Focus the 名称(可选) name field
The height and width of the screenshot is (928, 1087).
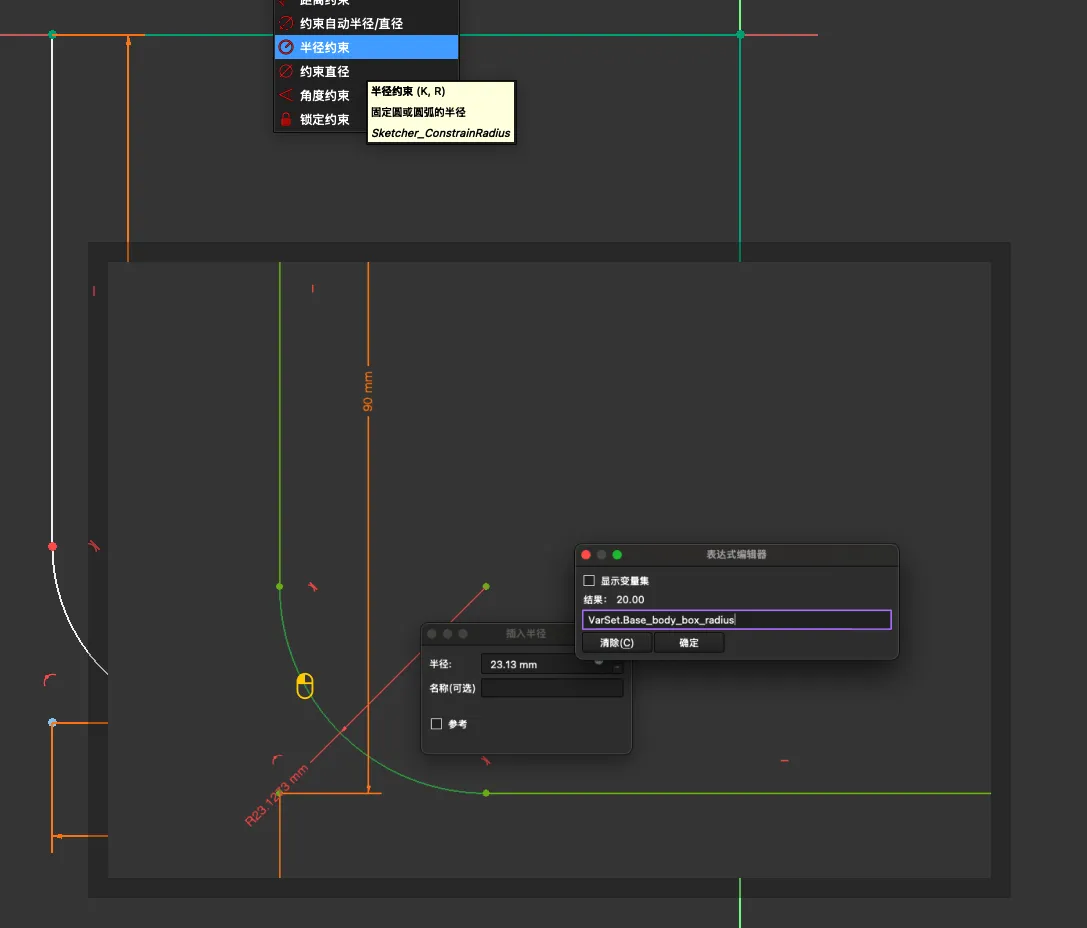[552, 688]
